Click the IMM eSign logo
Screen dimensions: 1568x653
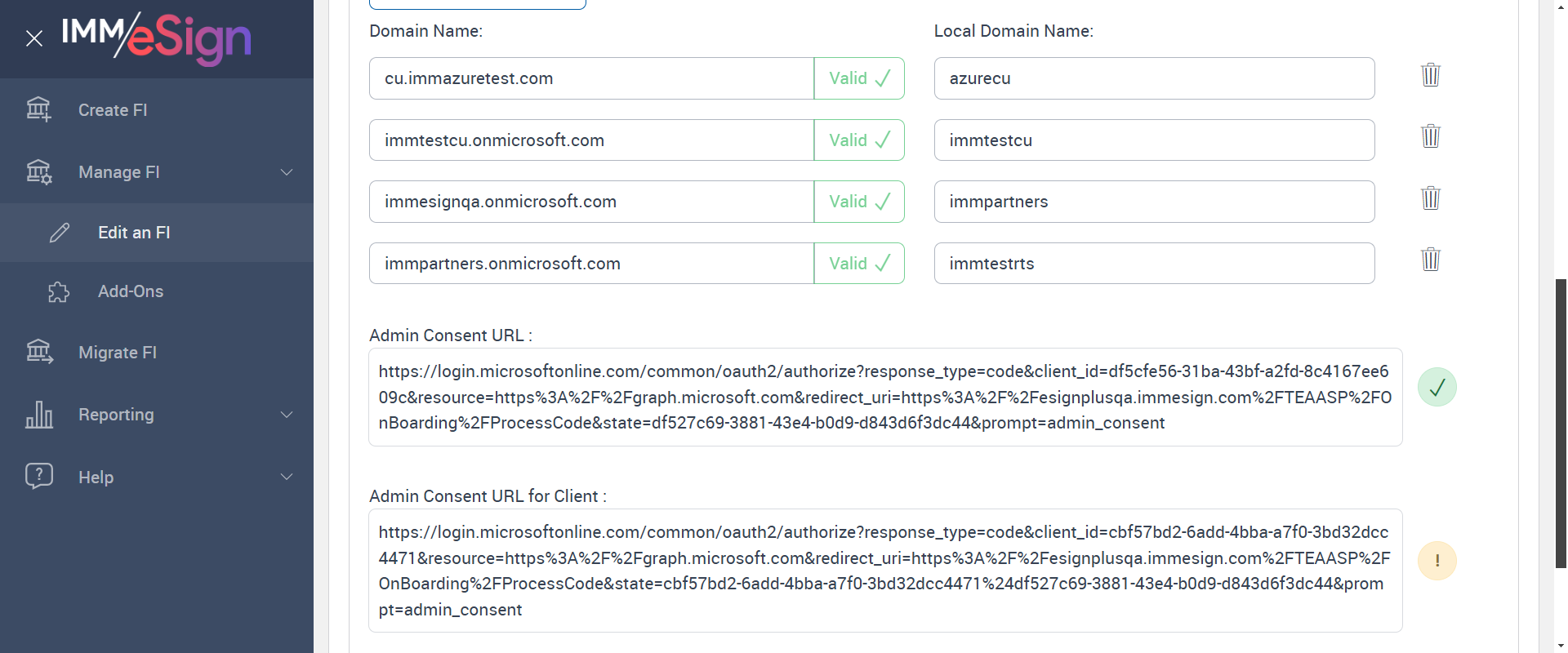tap(156, 38)
